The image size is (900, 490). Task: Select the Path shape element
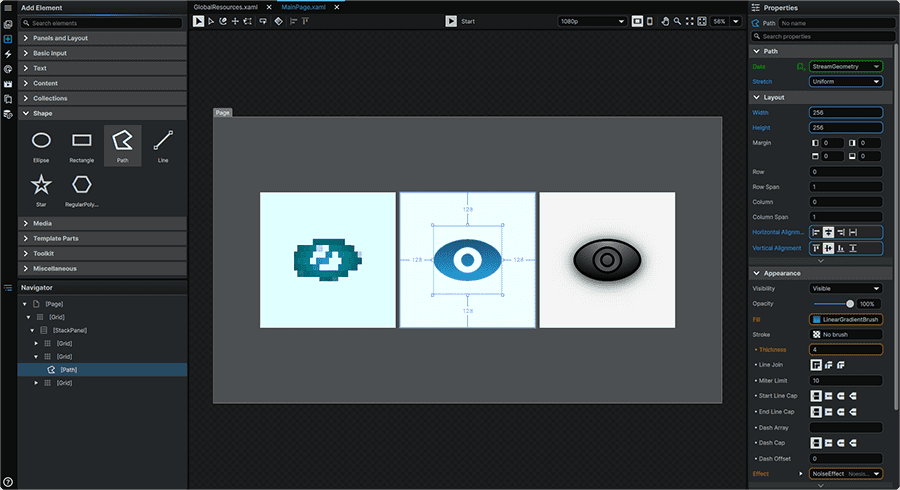coord(122,146)
